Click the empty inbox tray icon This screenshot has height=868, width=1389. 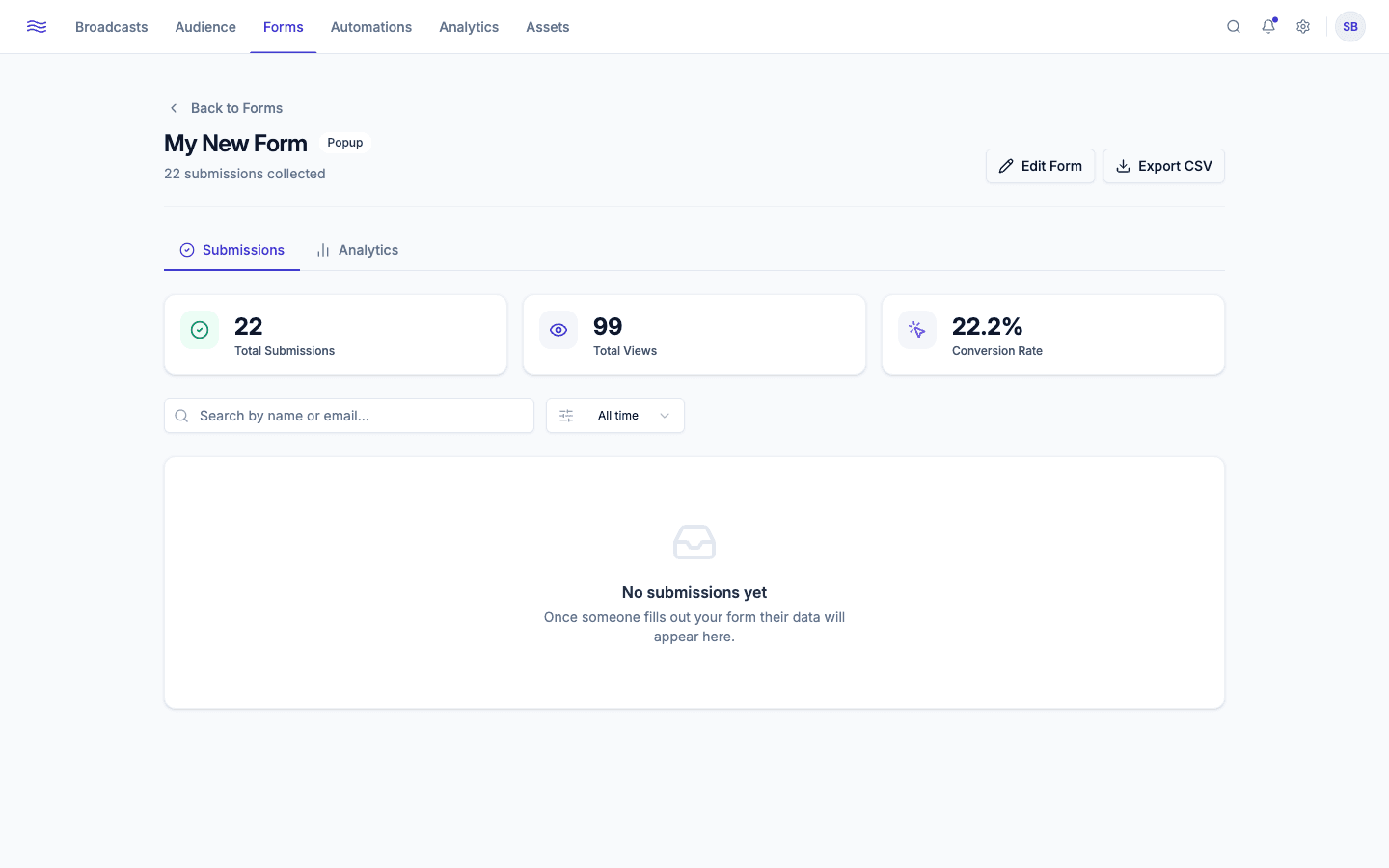coord(694,542)
